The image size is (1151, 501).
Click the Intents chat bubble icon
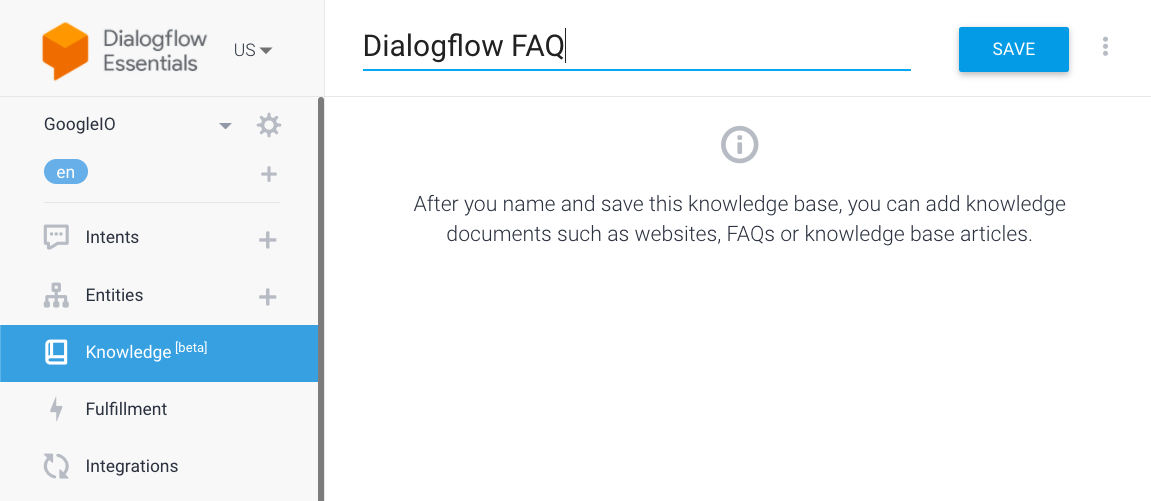click(x=56, y=238)
